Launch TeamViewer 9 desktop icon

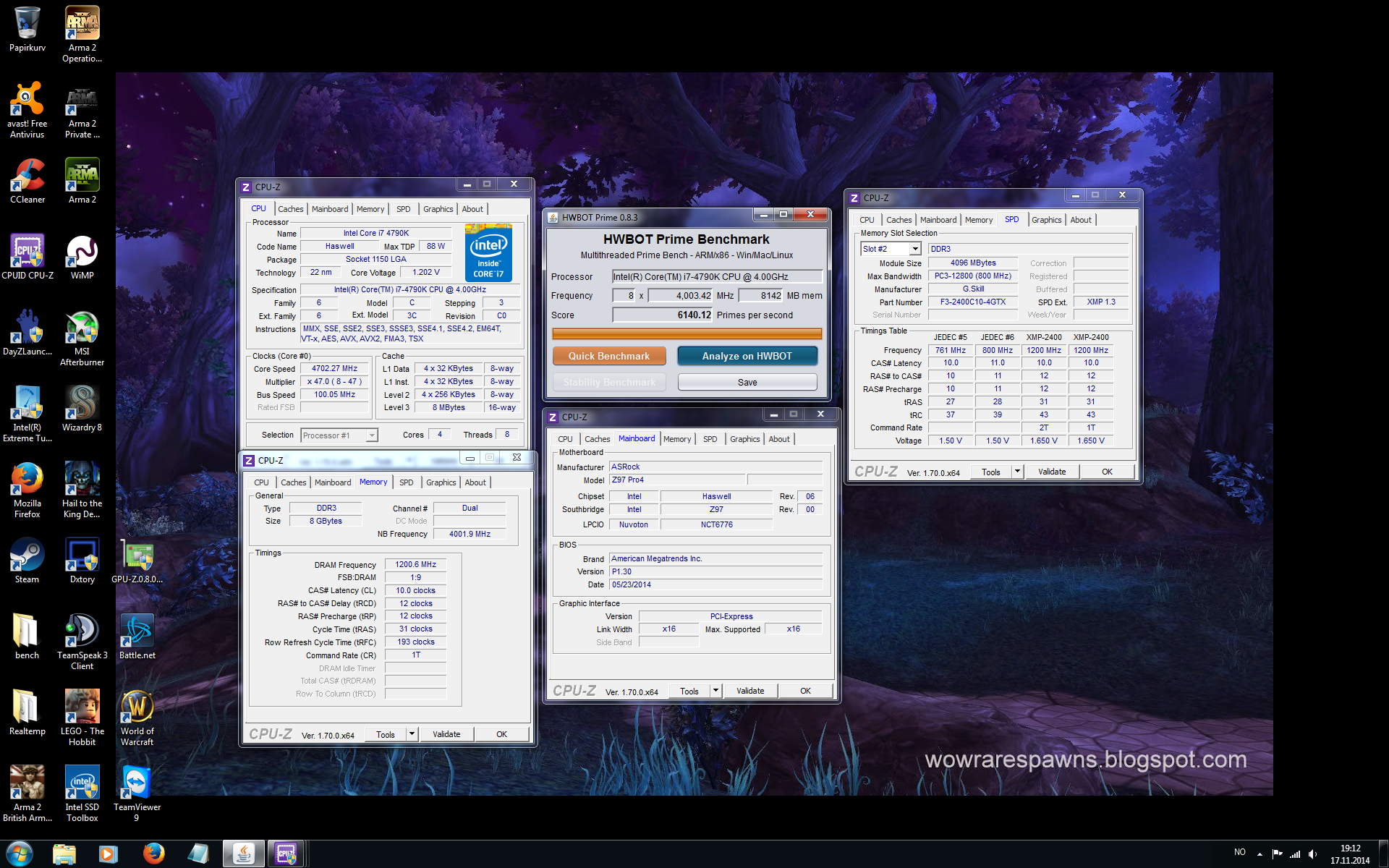(x=137, y=793)
